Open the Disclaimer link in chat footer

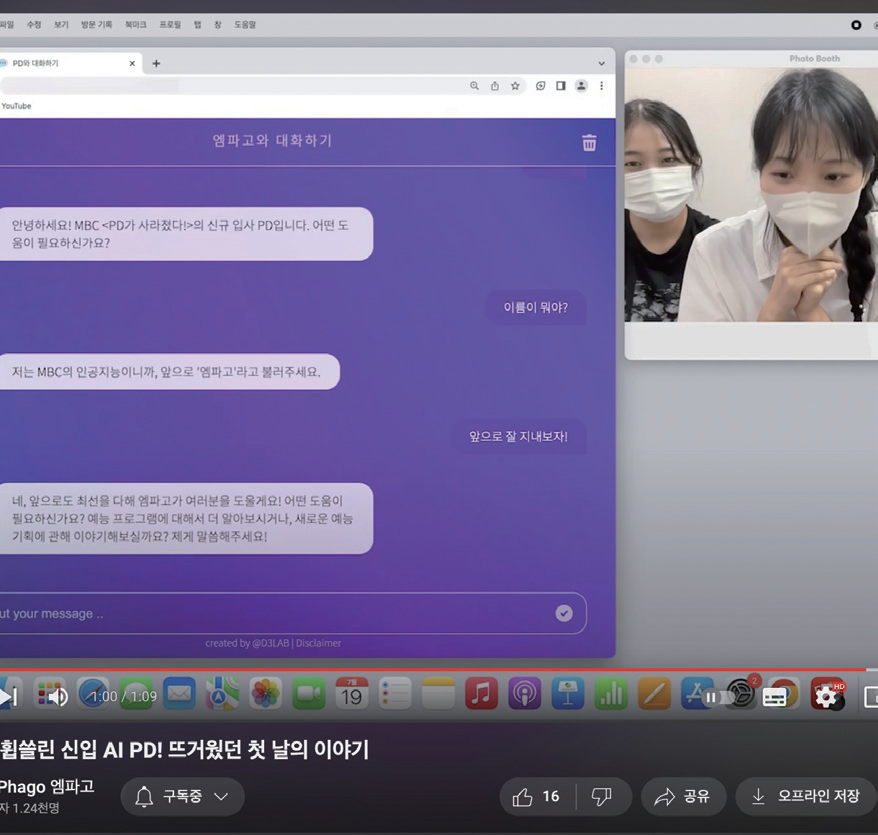click(318, 643)
